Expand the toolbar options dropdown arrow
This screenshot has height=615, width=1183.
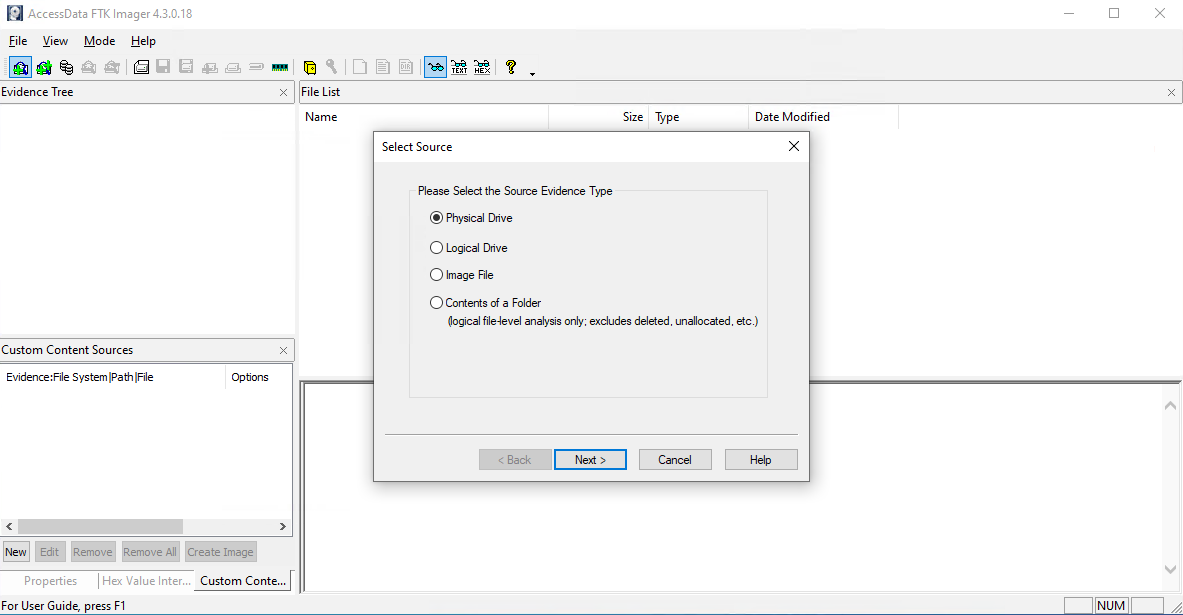click(x=532, y=73)
